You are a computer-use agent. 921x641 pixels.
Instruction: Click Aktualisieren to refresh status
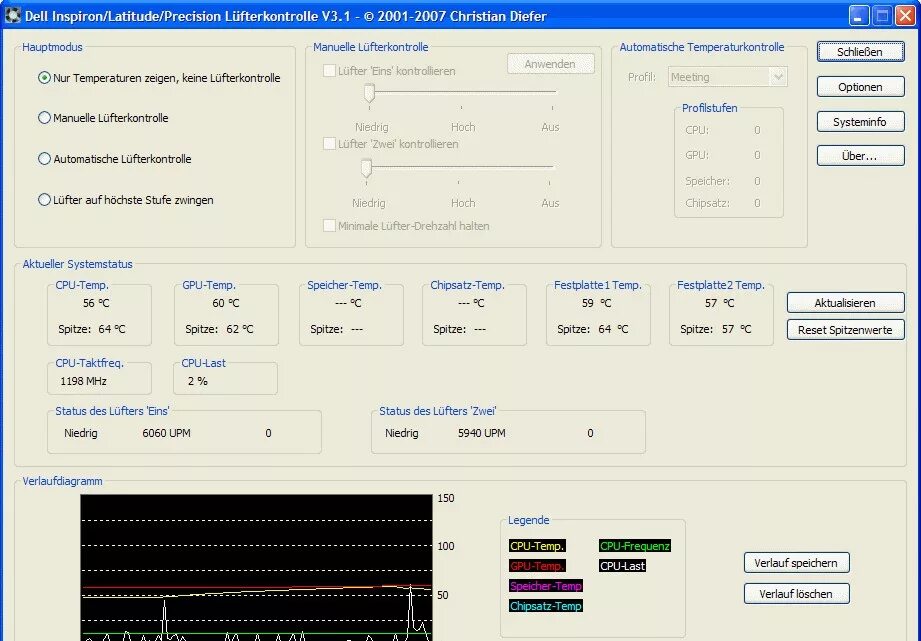(x=845, y=303)
